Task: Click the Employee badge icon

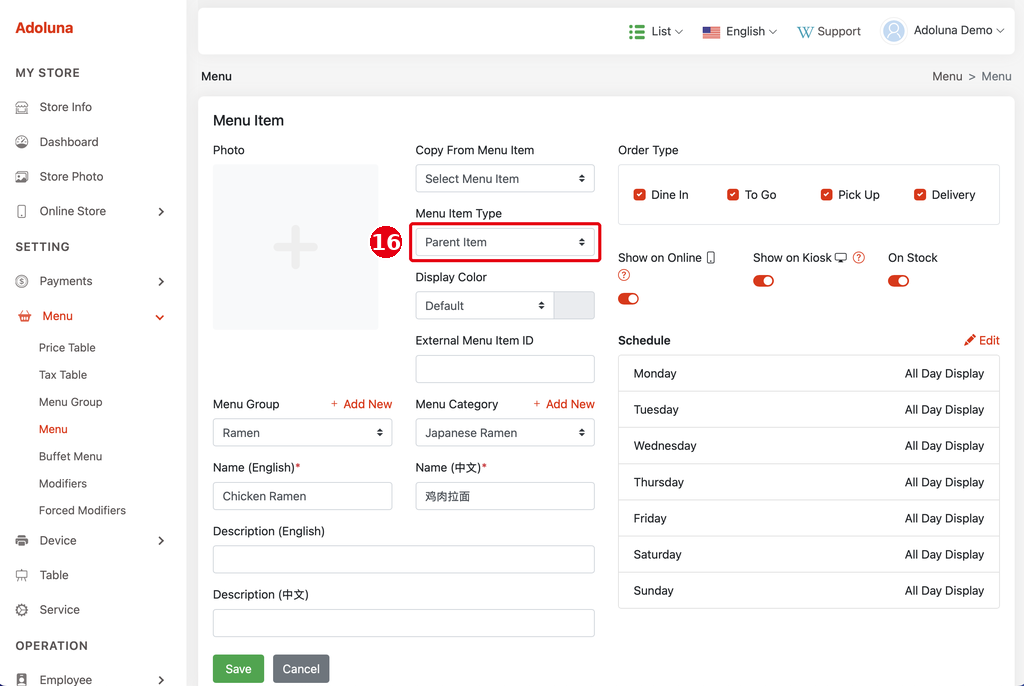Action: tap(22, 679)
